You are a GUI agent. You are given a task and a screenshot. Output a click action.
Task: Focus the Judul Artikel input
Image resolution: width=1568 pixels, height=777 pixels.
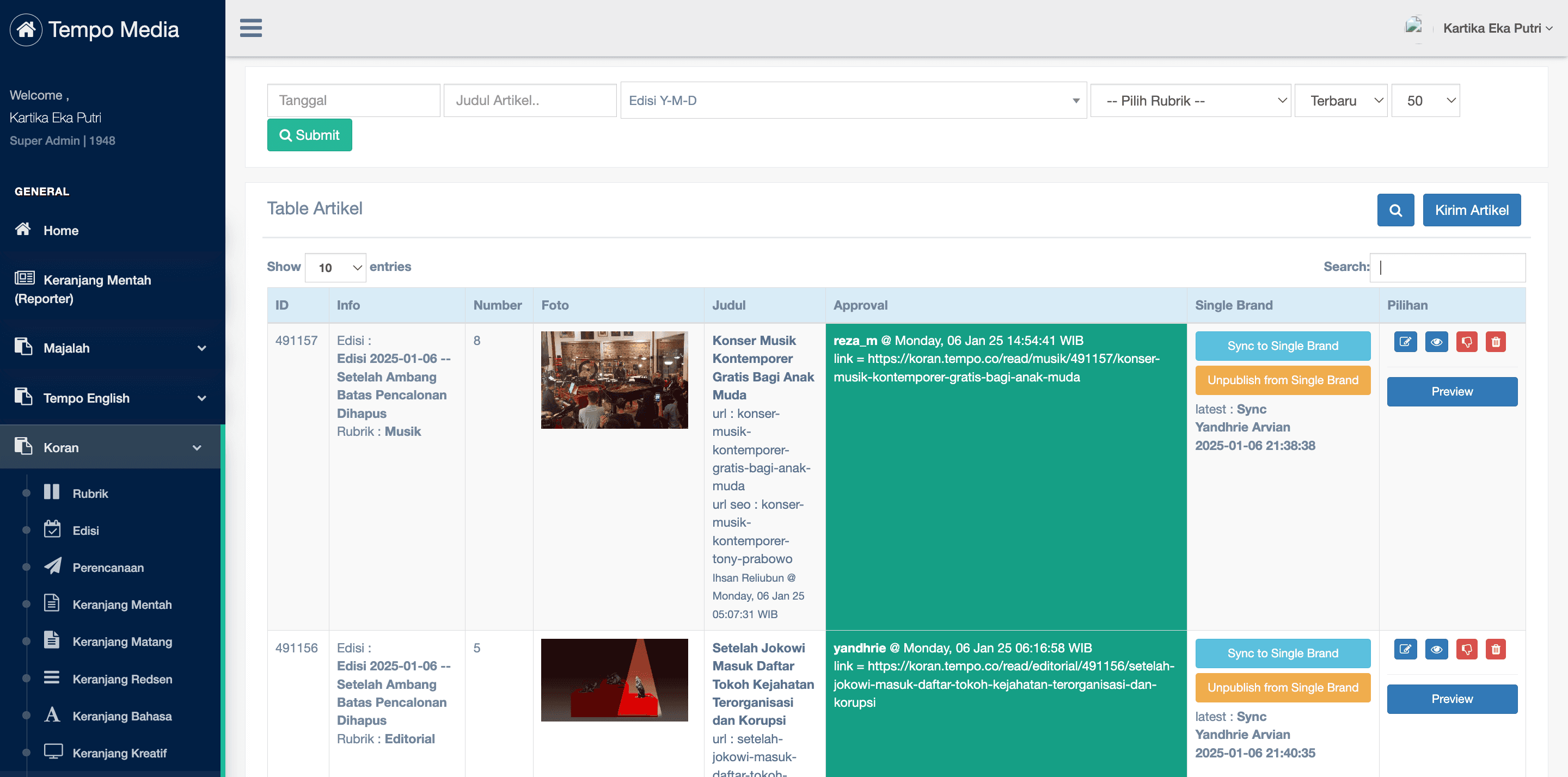[530, 101]
